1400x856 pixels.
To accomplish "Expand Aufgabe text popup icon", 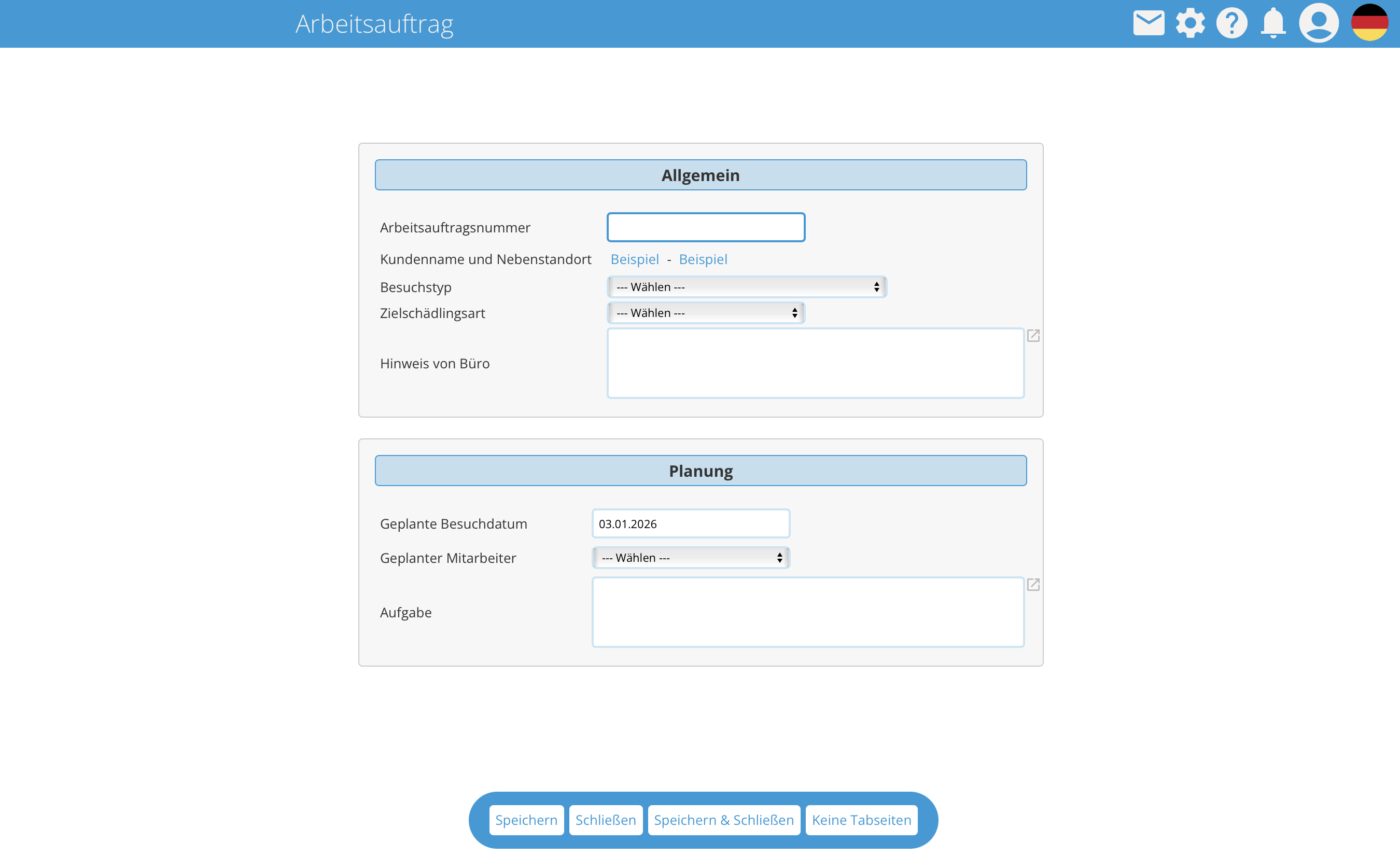I will click(x=1033, y=584).
